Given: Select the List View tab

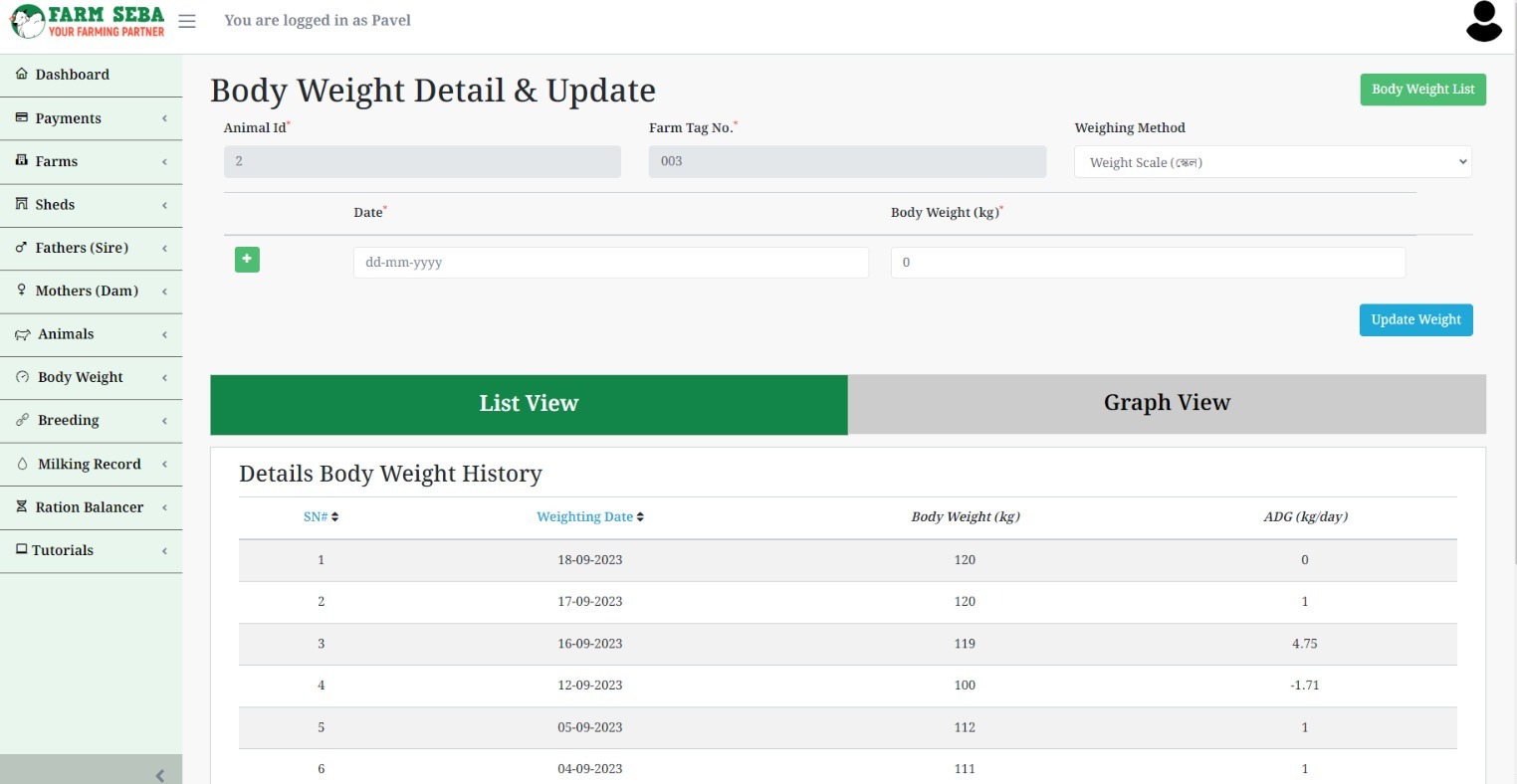Looking at the screenshot, I should [529, 404].
